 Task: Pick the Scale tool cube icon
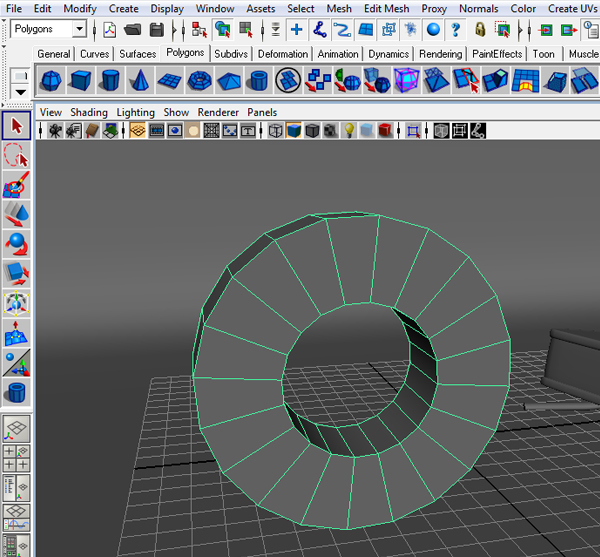[x=16, y=272]
